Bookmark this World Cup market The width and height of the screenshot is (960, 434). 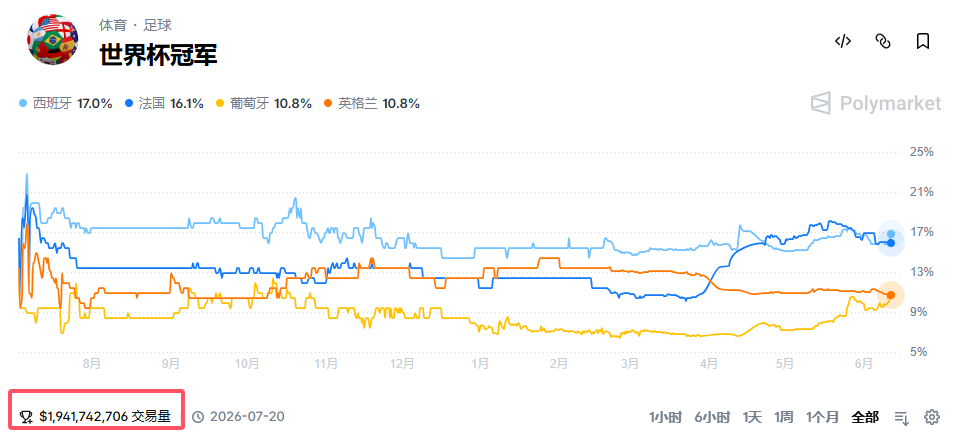click(x=923, y=41)
